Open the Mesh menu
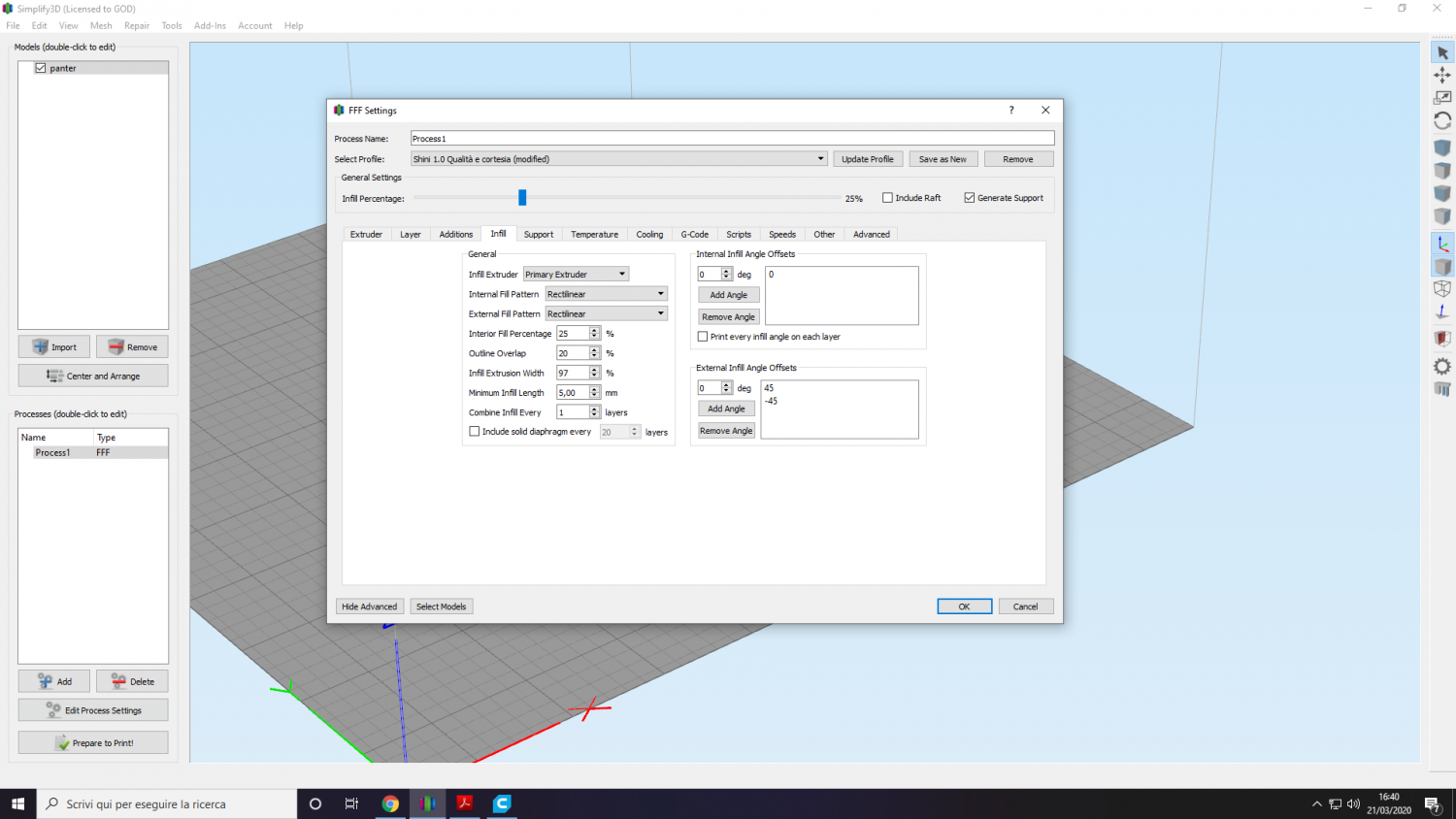This screenshot has width=1456, height=819. pyautogui.click(x=101, y=26)
